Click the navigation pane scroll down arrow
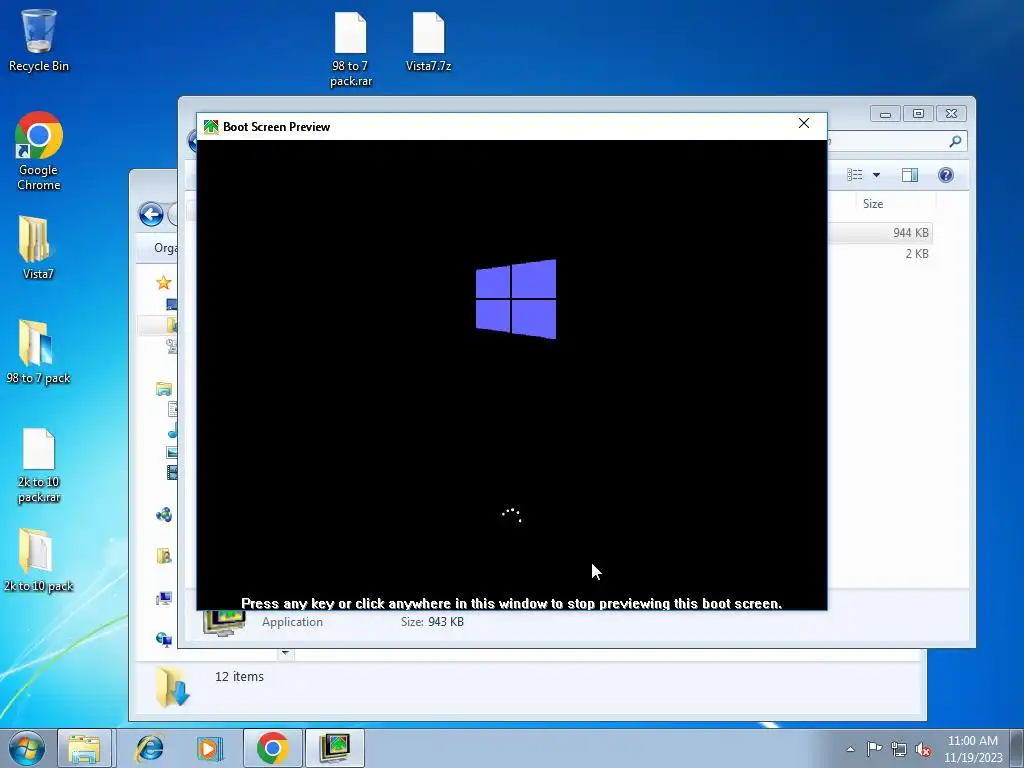The width and height of the screenshot is (1024, 768). pyautogui.click(x=285, y=653)
